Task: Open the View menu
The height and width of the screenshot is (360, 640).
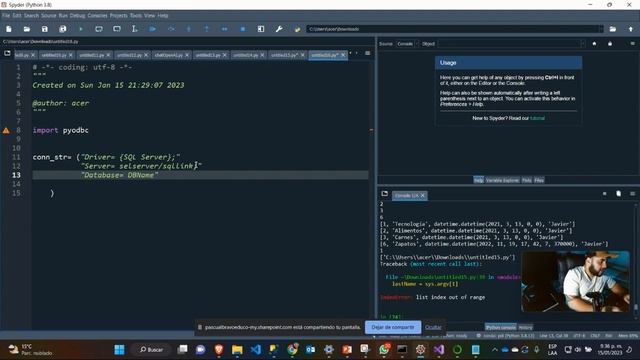Action: pyautogui.click(x=149, y=16)
